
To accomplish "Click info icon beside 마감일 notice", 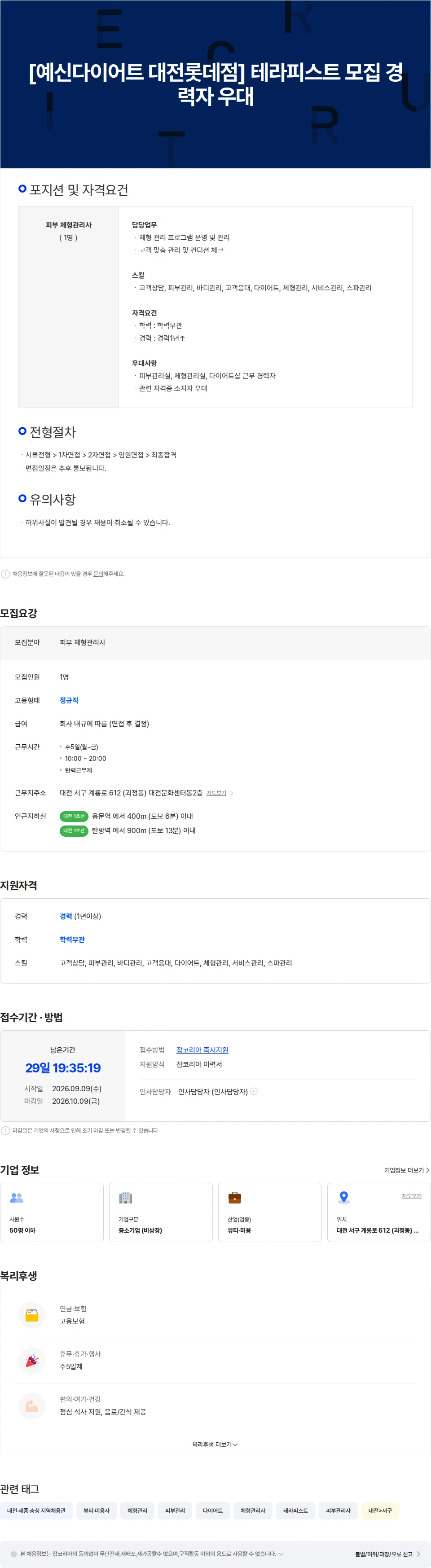I will tap(5, 1130).
